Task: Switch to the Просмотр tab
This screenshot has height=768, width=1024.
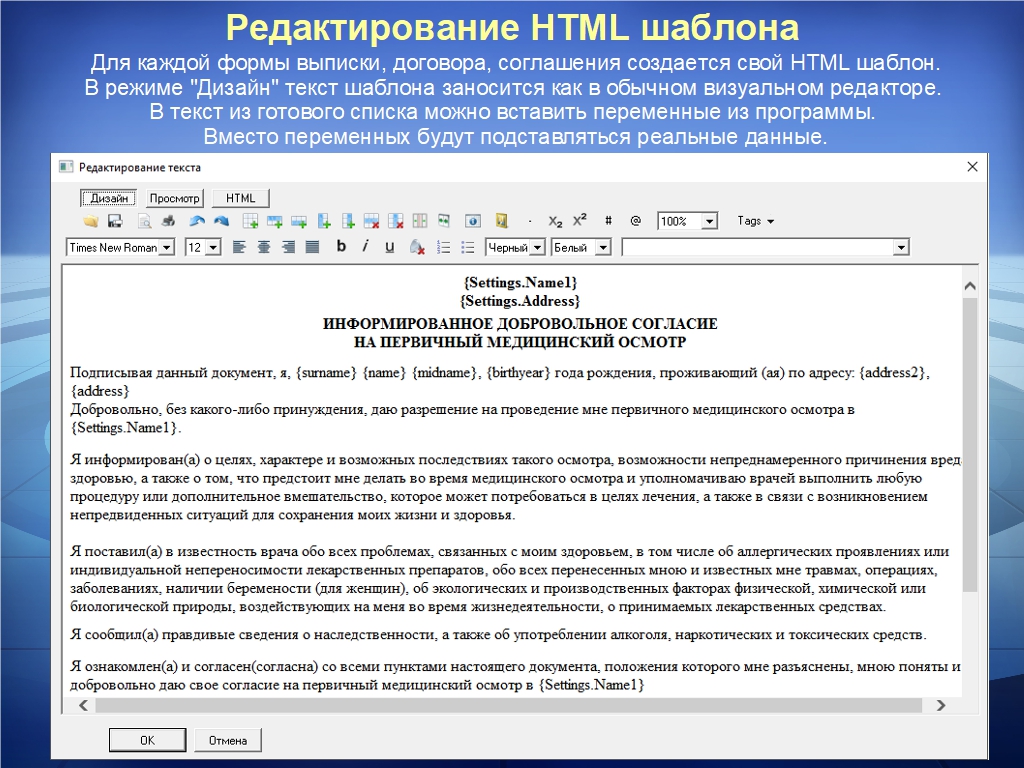Action: click(175, 198)
